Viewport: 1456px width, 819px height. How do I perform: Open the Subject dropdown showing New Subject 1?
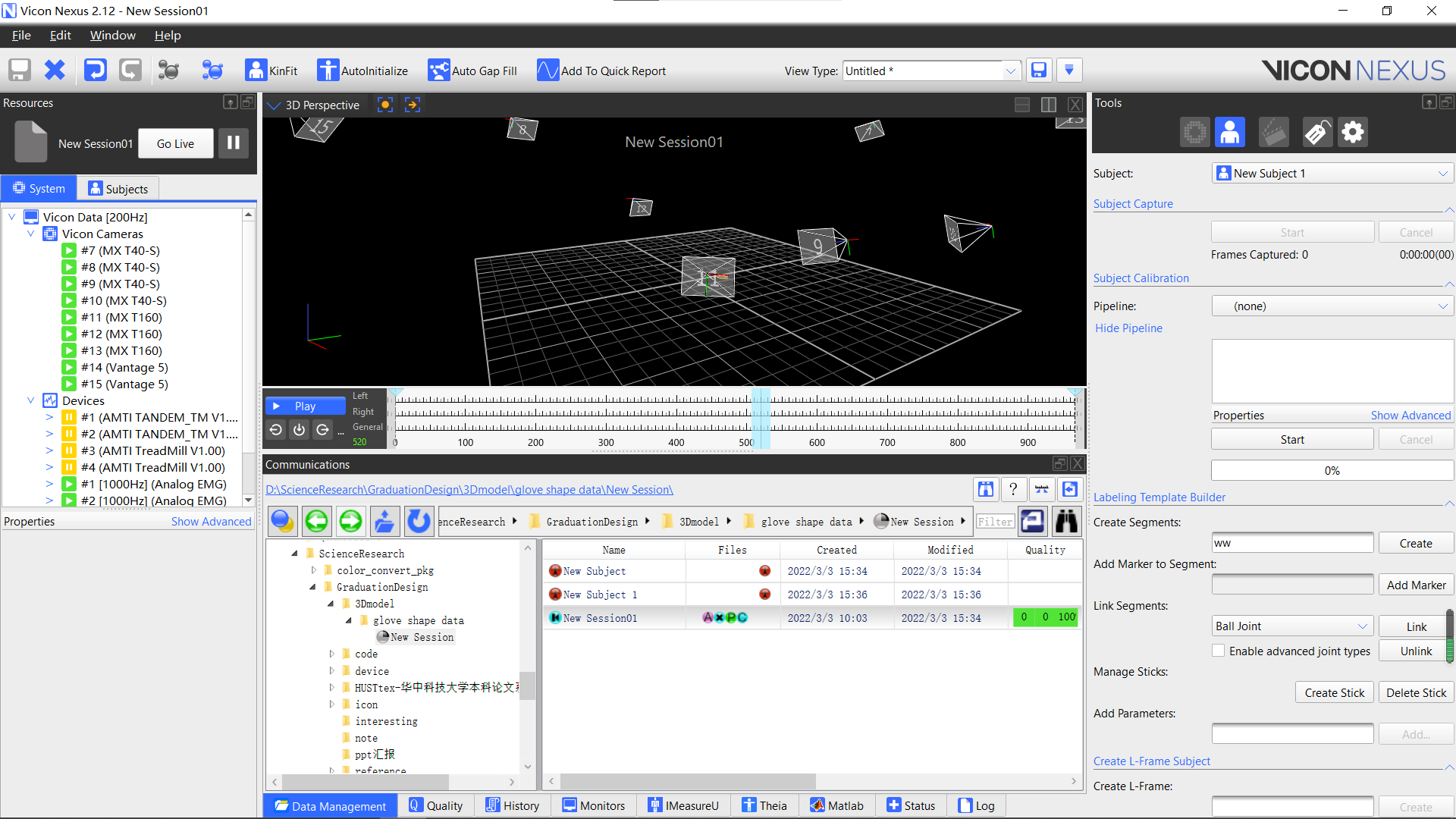point(1332,173)
